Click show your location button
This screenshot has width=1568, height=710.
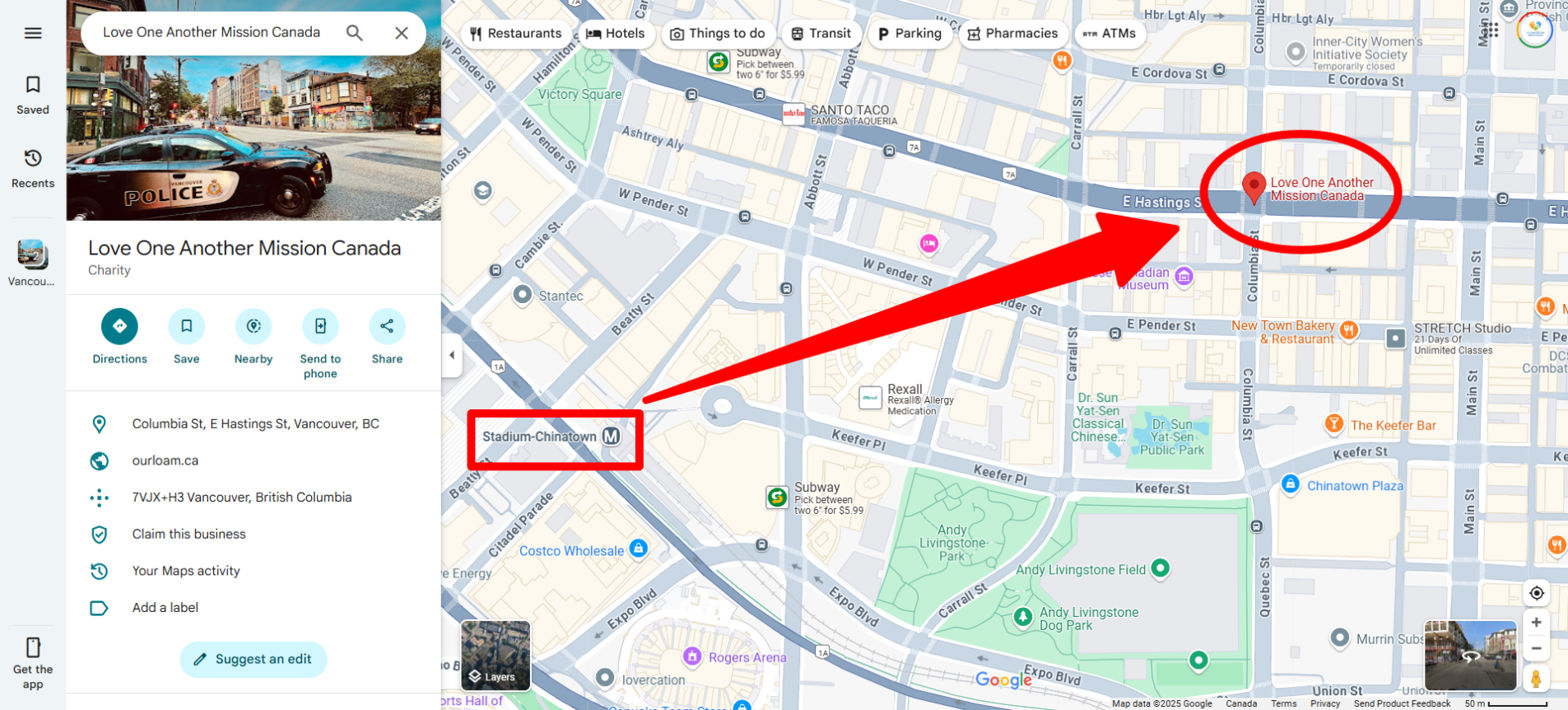point(1536,593)
